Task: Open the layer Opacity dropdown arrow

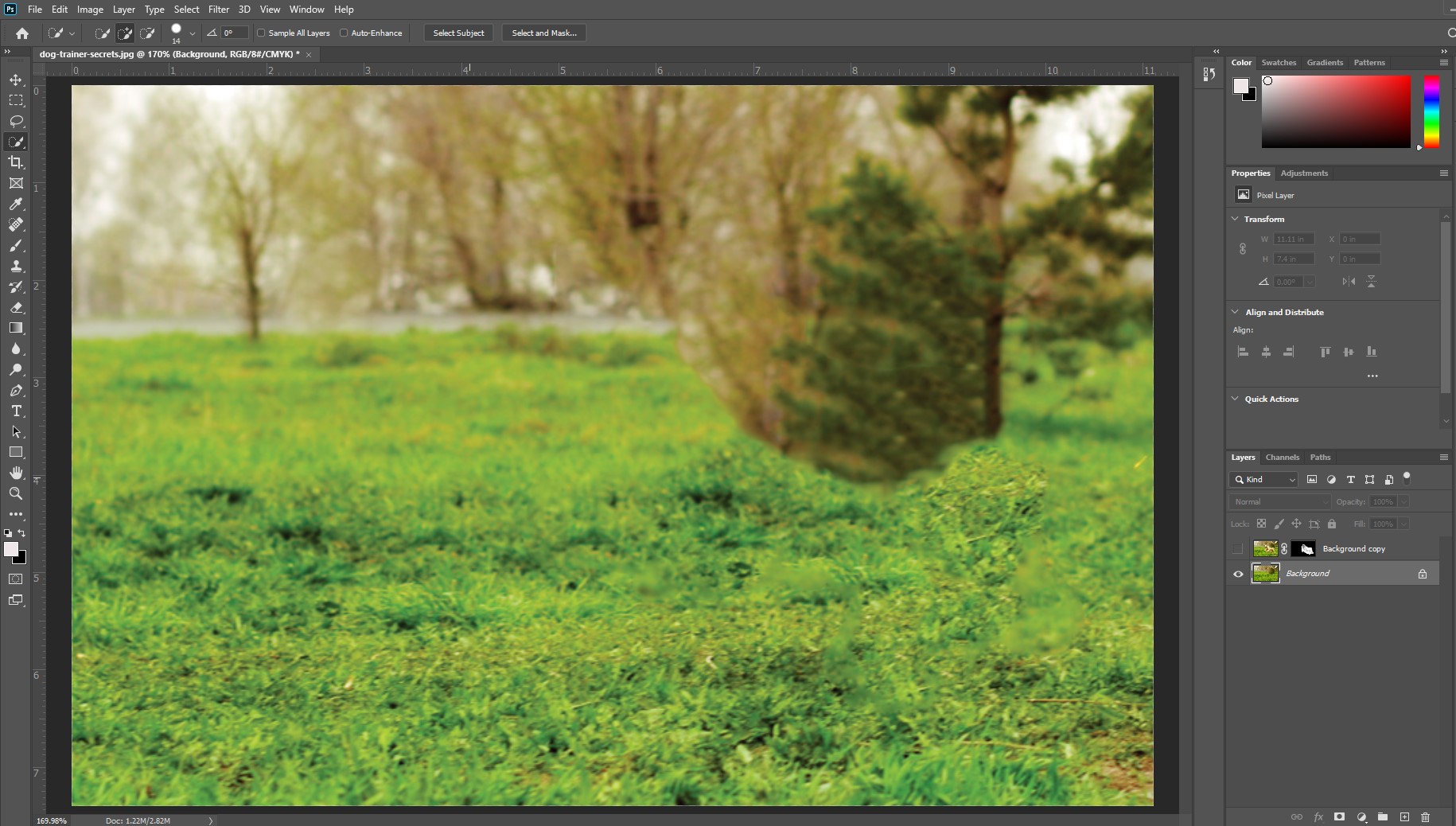Action: 1404,502
